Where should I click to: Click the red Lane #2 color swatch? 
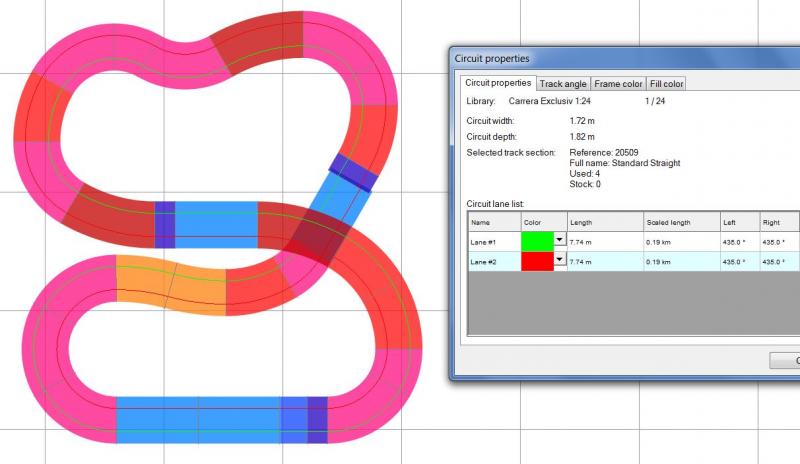[537, 260]
